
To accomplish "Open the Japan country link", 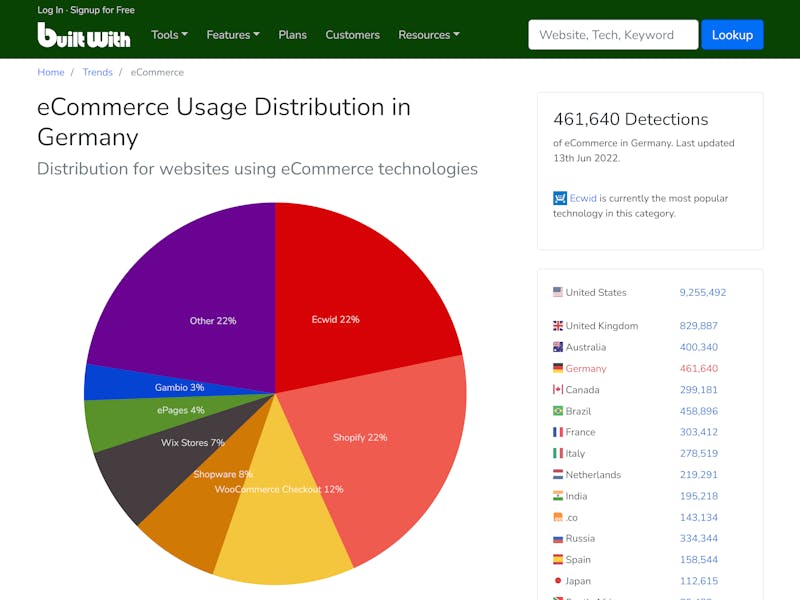I will pyautogui.click(x=578, y=581).
